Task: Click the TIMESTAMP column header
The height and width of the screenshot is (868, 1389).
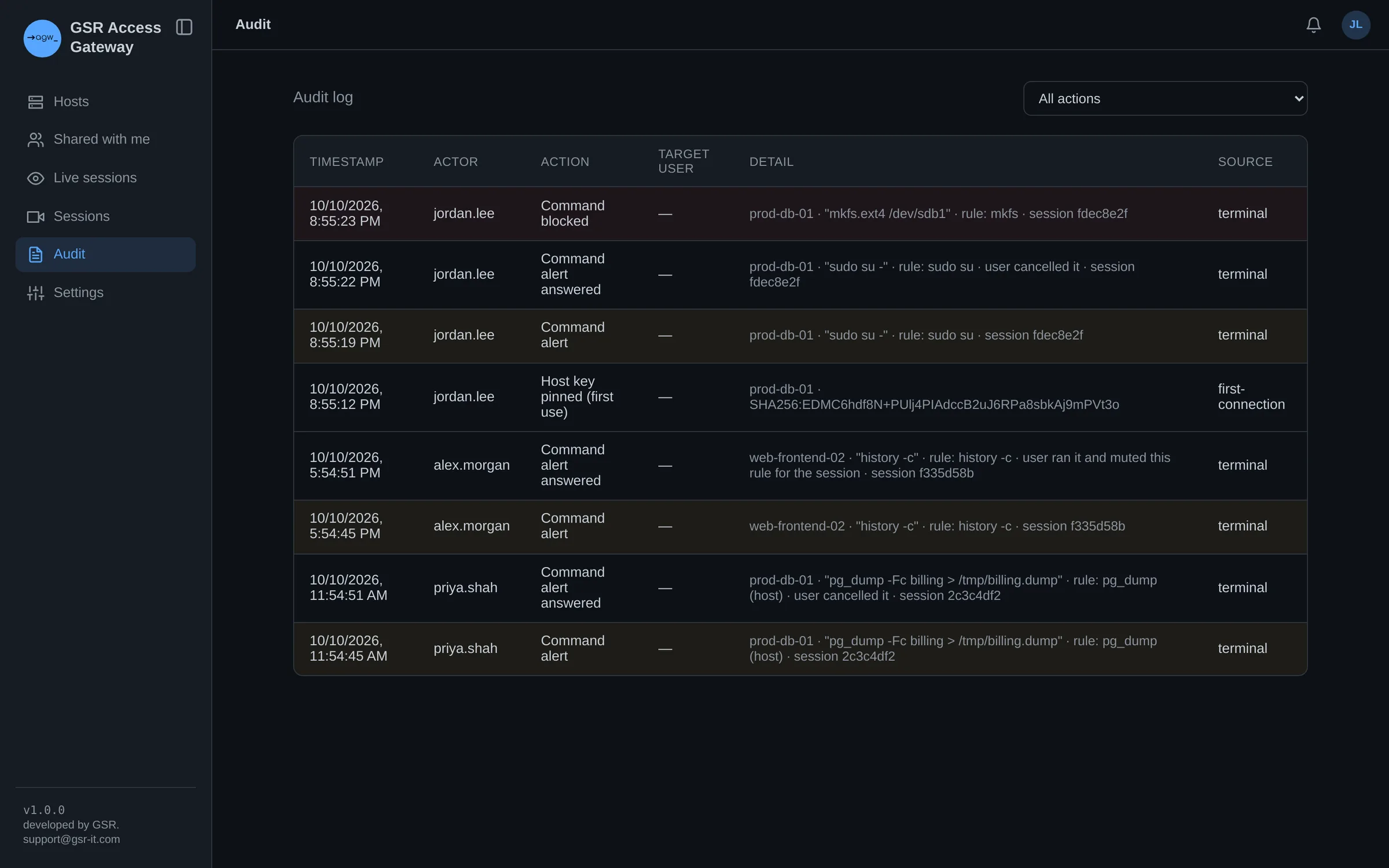Action: 346,162
